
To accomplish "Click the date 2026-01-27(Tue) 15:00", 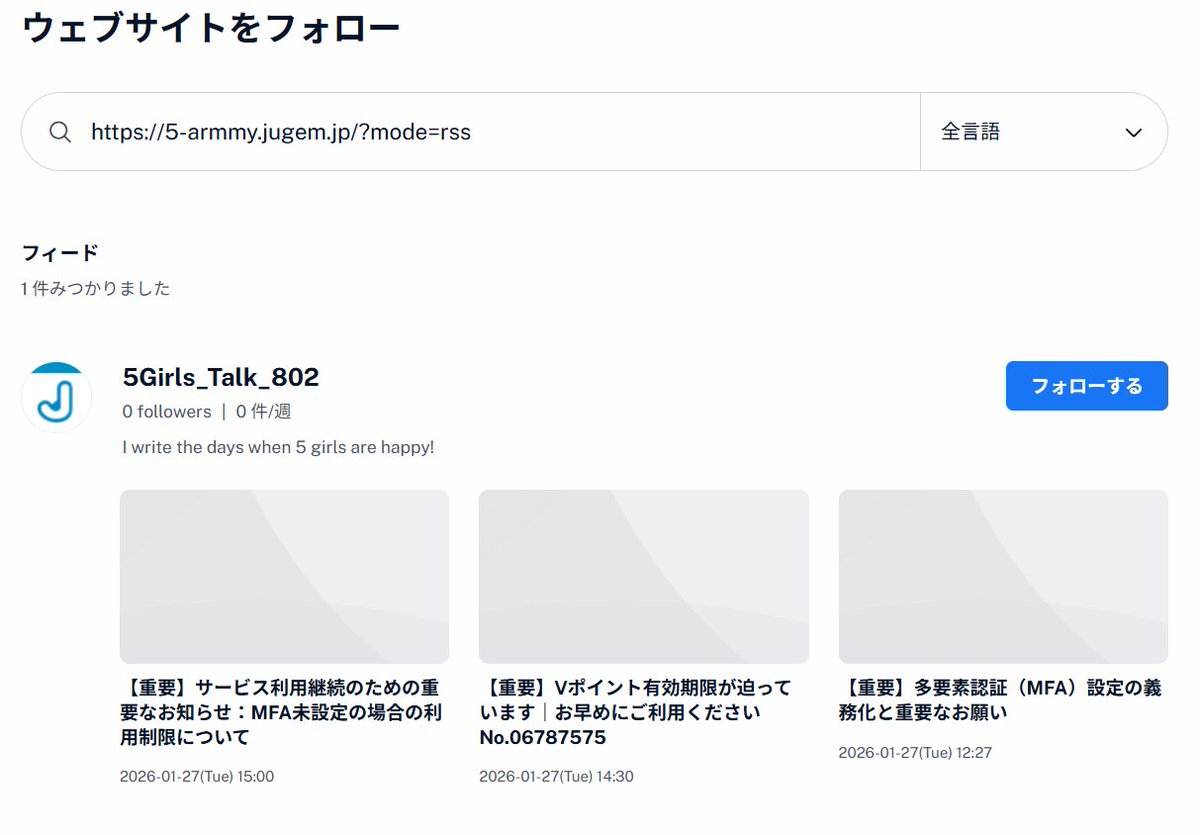I will [x=197, y=776].
